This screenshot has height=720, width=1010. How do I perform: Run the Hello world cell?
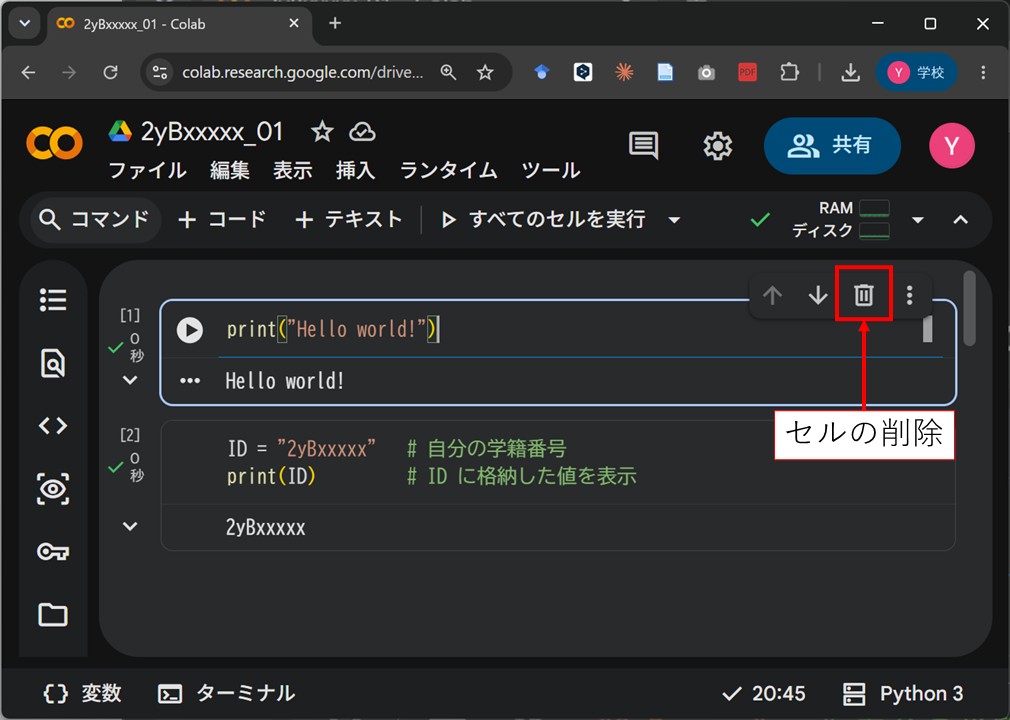pyautogui.click(x=190, y=330)
